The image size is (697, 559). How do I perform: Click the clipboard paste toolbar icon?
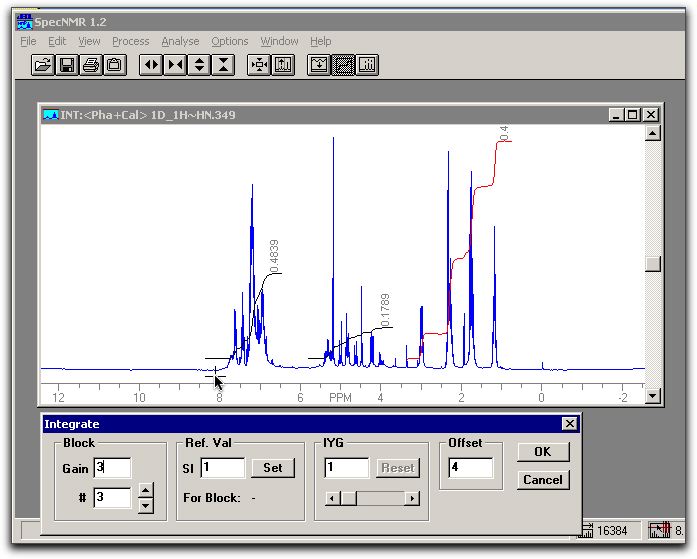pos(115,65)
